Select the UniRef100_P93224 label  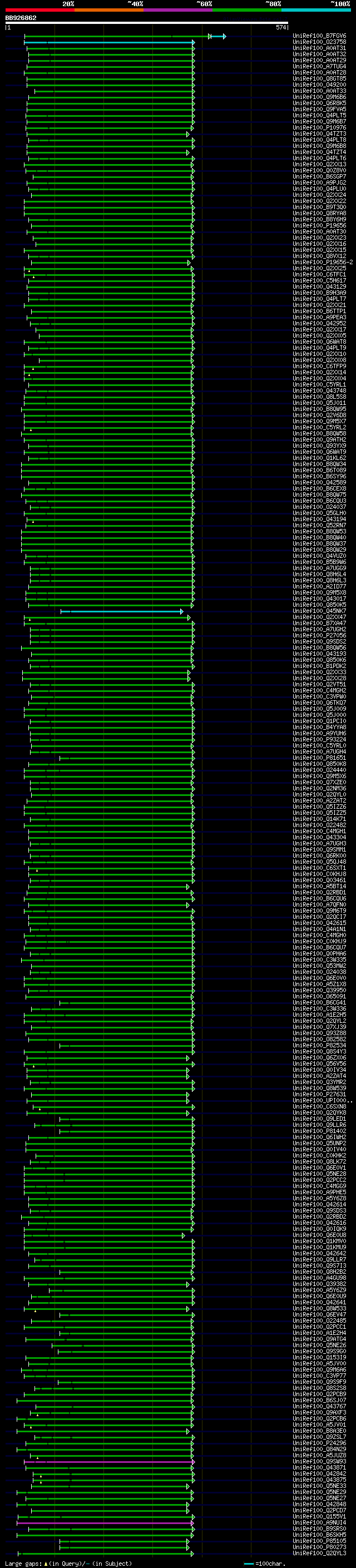coord(319,740)
